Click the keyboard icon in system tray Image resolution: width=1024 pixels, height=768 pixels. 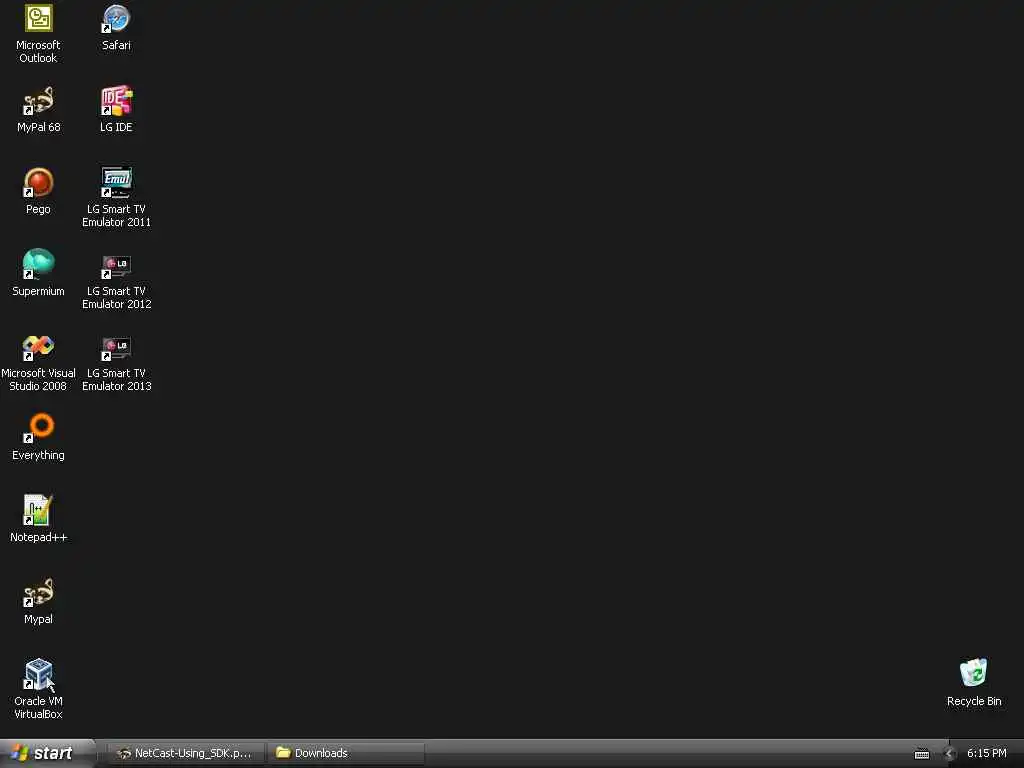point(921,754)
